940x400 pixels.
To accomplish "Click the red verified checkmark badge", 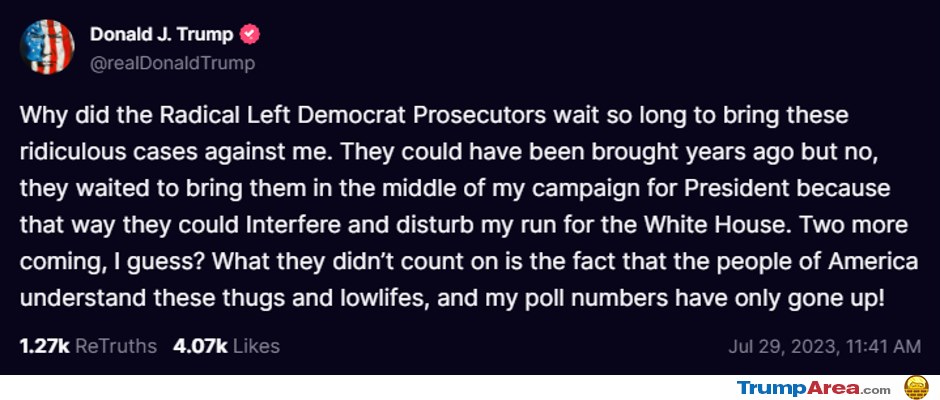I will [x=250, y=35].
